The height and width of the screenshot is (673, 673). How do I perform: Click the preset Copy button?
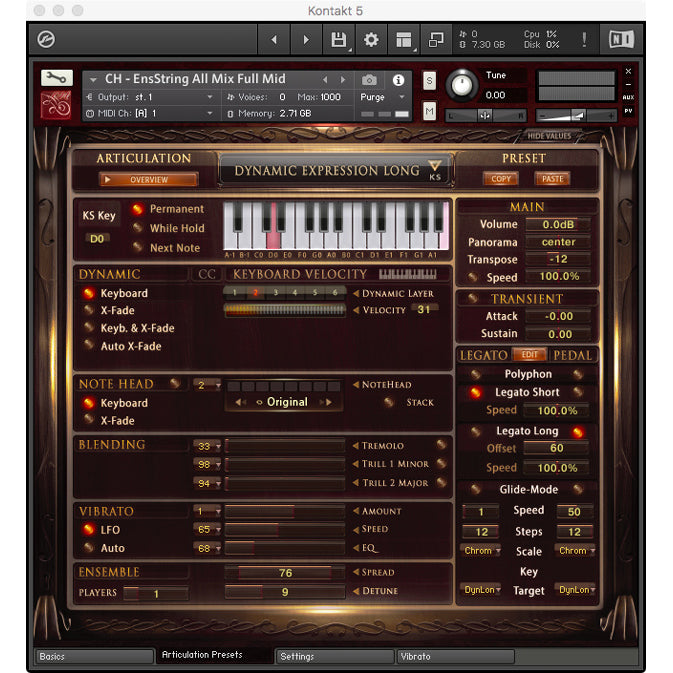(501, 179)
